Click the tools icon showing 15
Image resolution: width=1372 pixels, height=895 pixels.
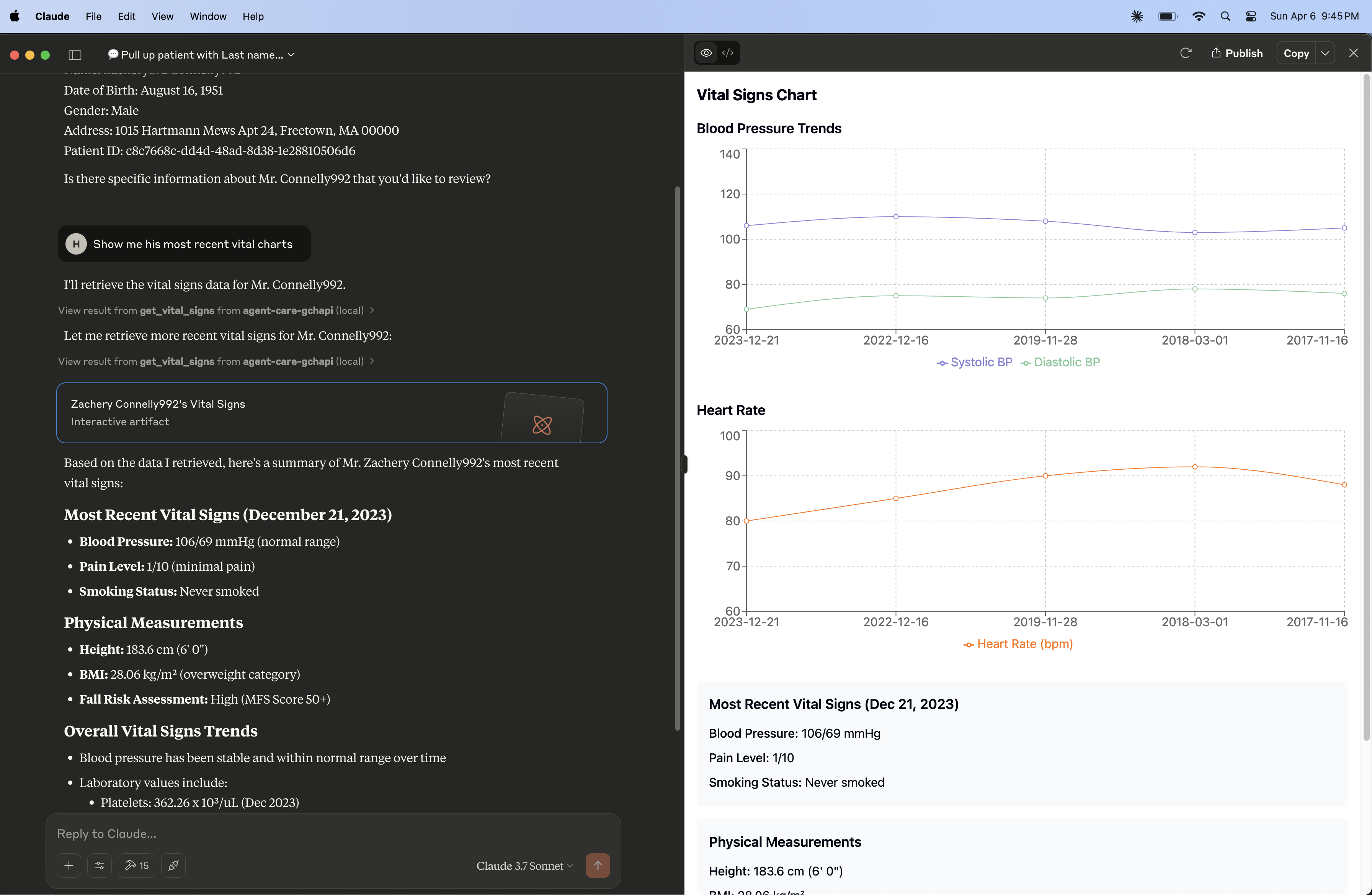[x=137, y=865]
